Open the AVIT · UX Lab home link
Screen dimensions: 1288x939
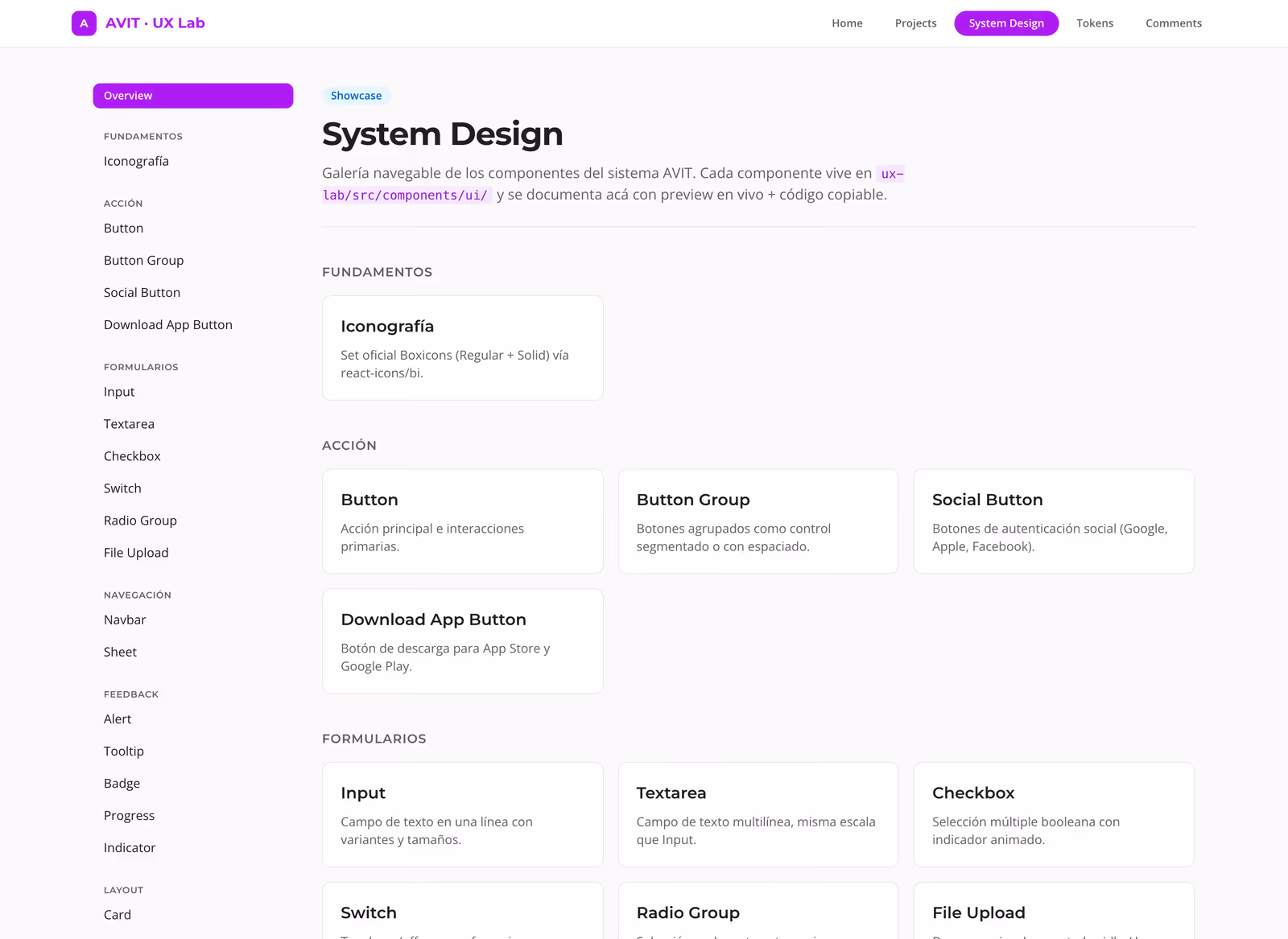click(138, 23)
